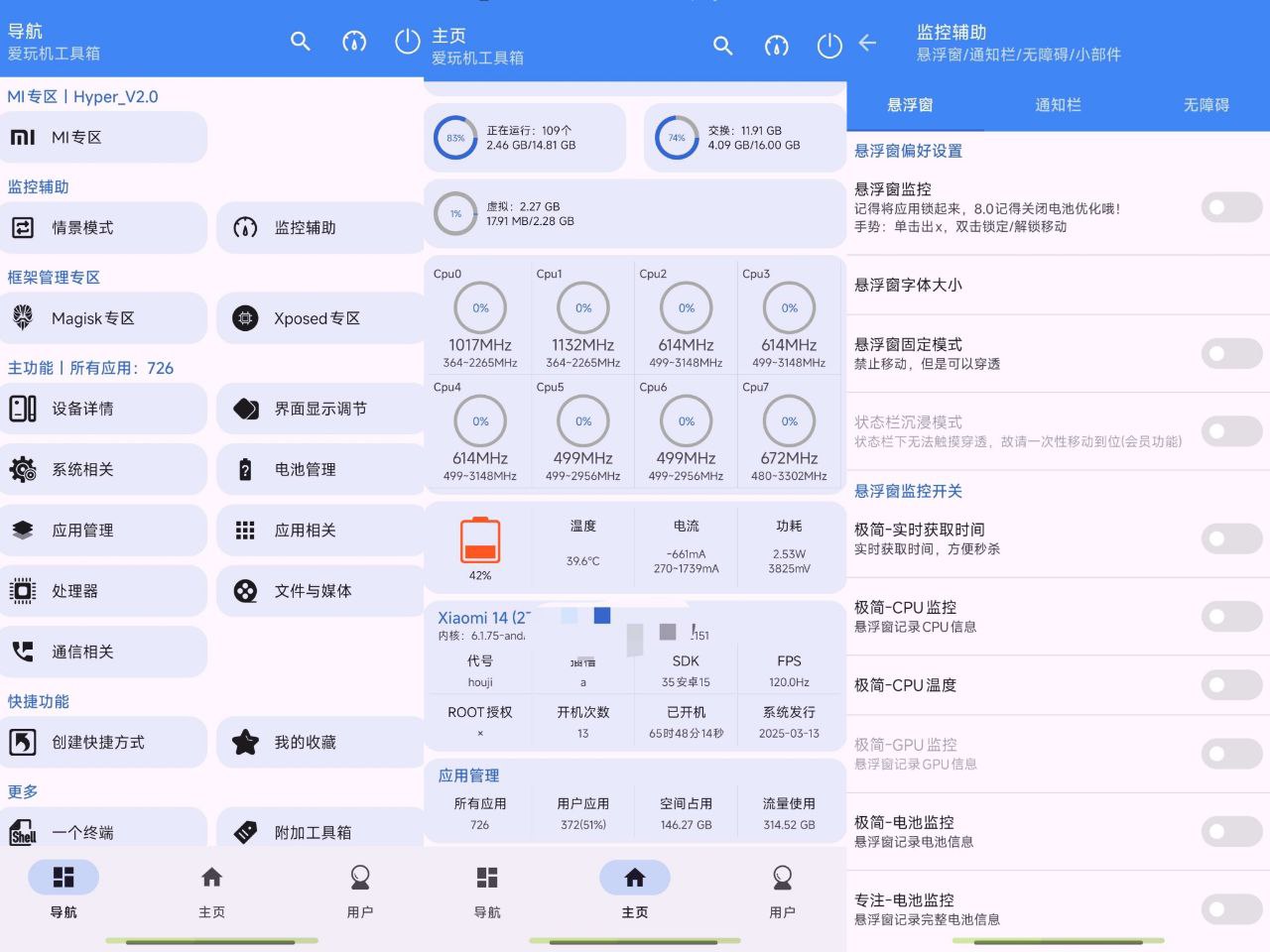This screenshot has height=952, width=1270.
Task: Turn on 极简-CPU 温度 switch
Action: coord(1231,685)
